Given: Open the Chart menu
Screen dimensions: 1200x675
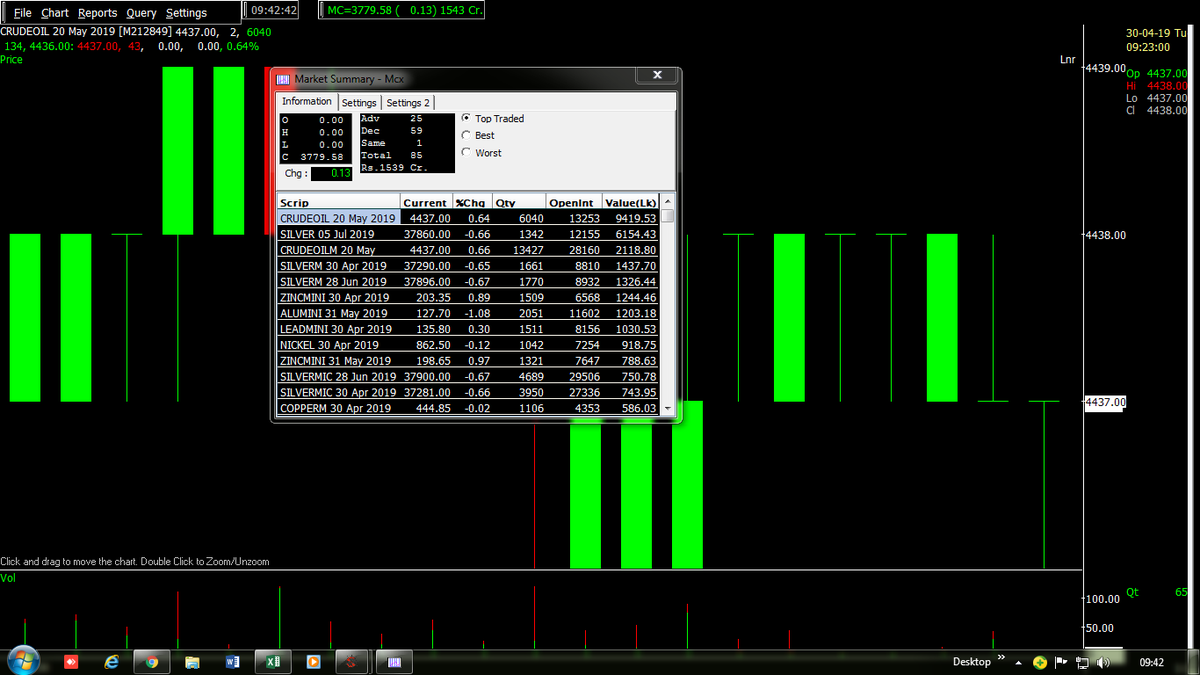Looking at the screenshot, I should tap(55, 13).
